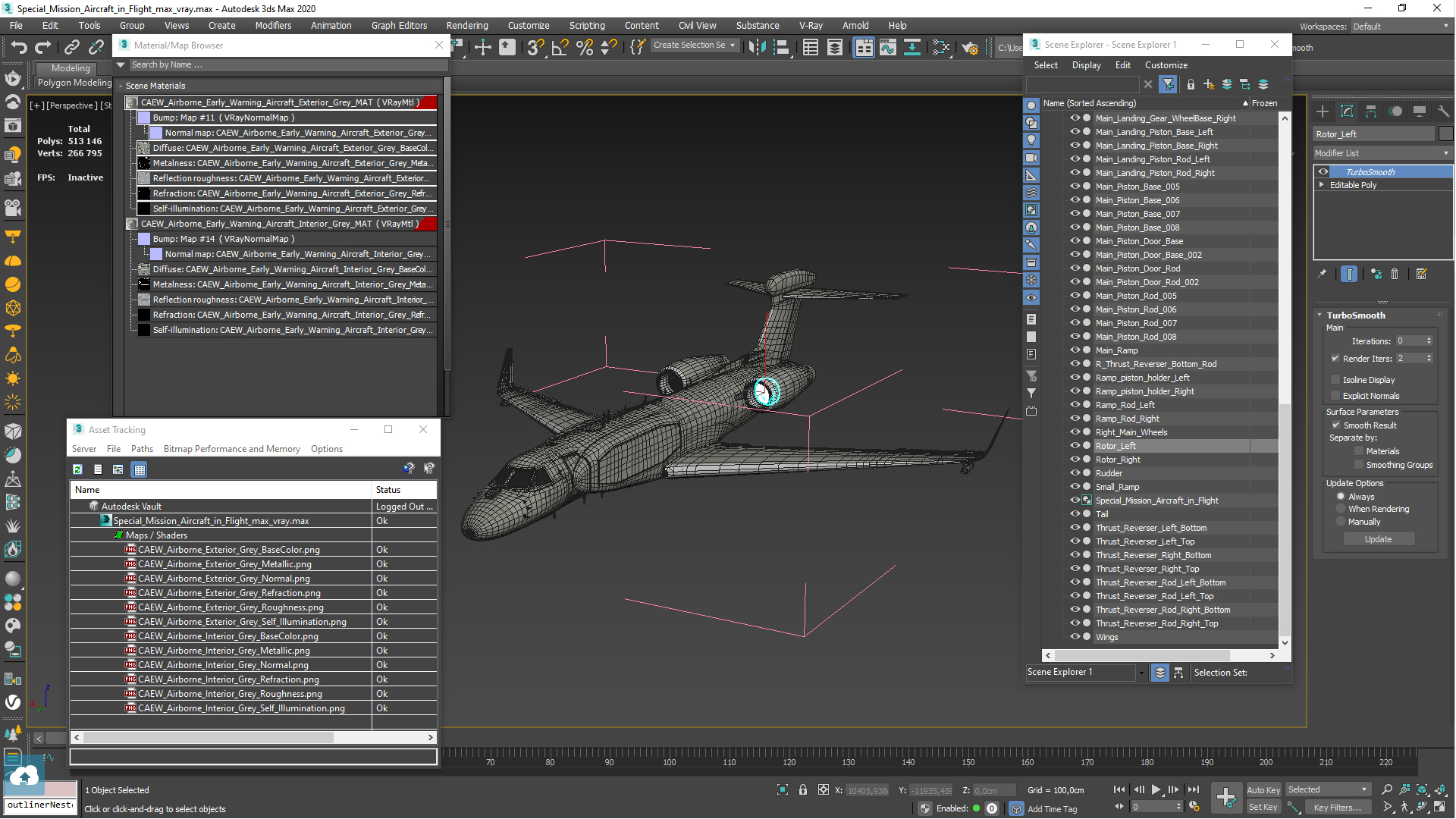Click the Key Filters button
Viewport: 1456px width, 819px height.
tap(1338, 808)
